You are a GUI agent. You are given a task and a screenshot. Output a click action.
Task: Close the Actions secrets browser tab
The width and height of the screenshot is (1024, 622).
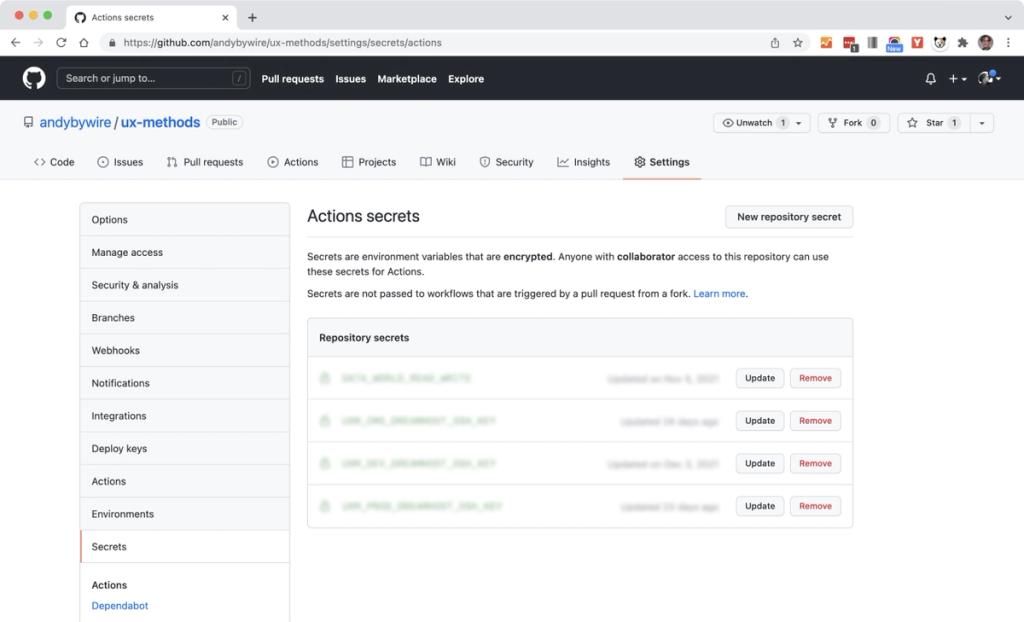pos(225,18)
